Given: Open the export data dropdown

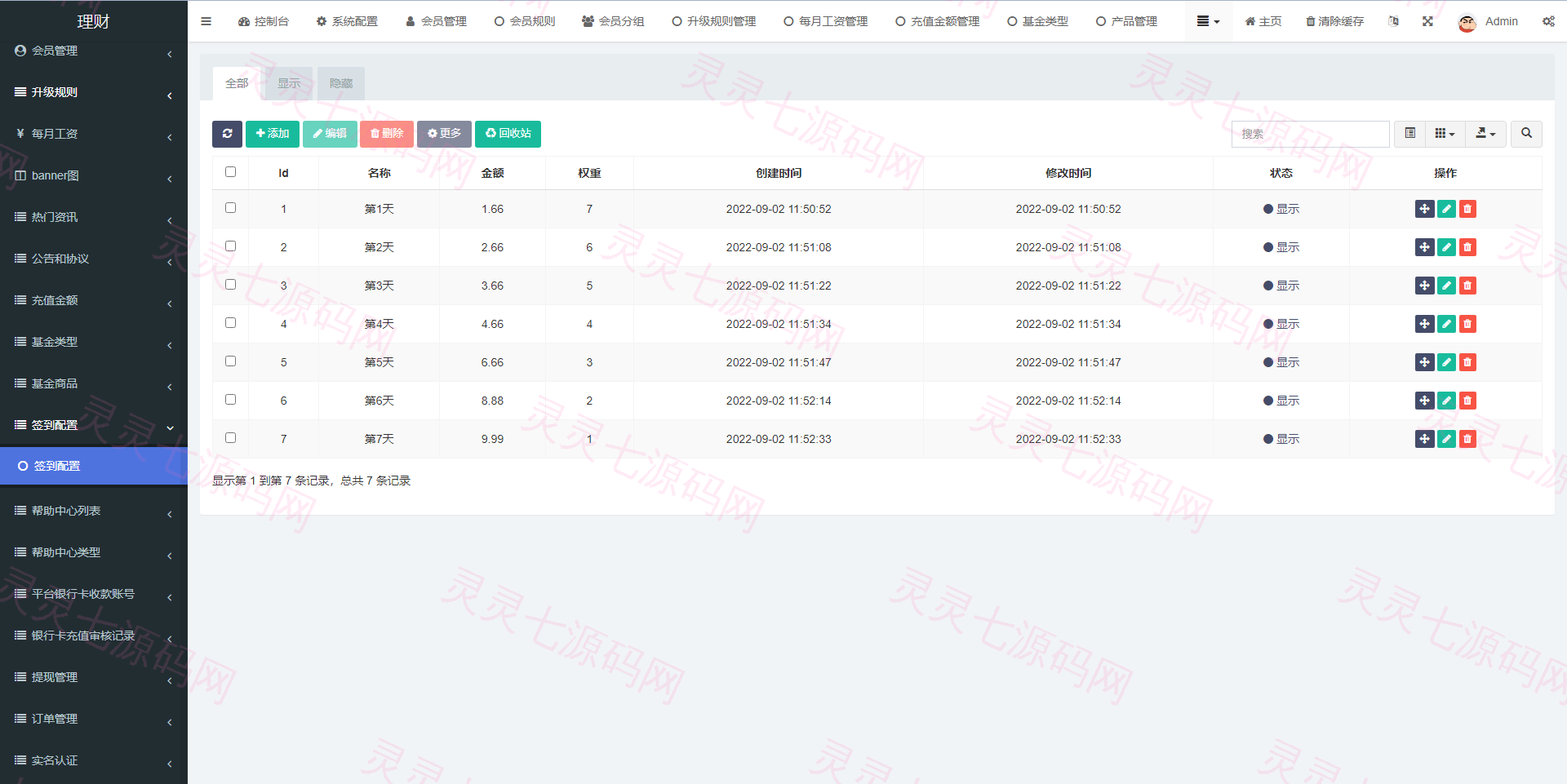Looking at the screenshot, I should coord(1485,134).
